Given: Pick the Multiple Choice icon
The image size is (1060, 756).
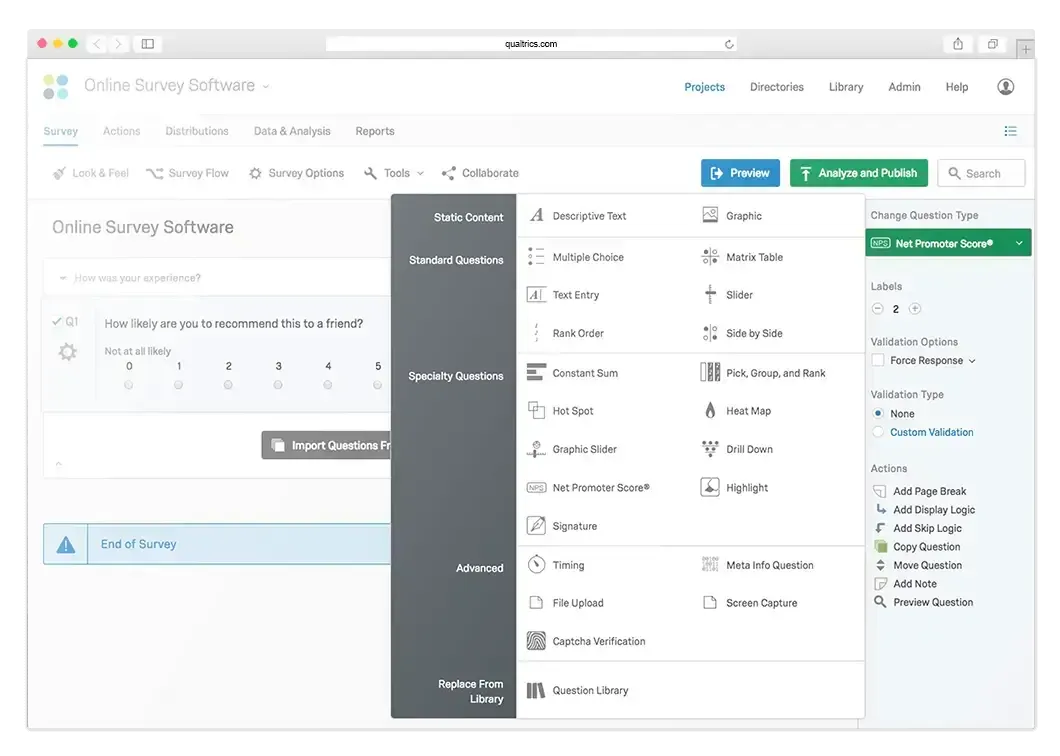Looking at the screenshot, I should point(536,256).
